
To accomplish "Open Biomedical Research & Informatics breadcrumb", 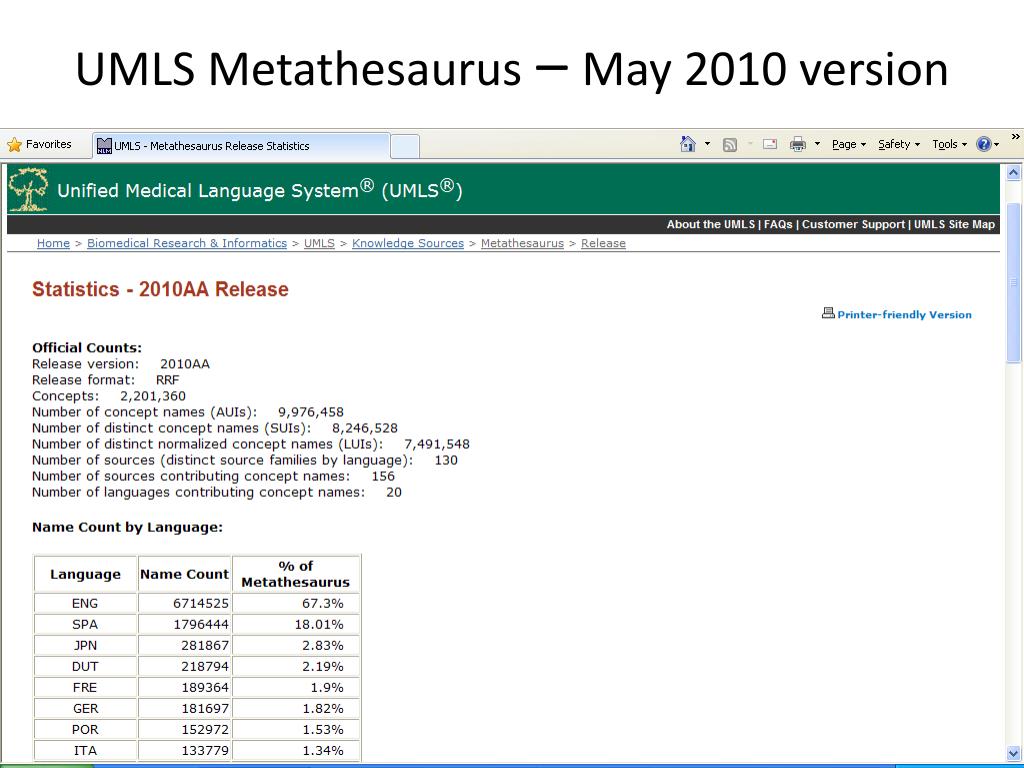I will coord(187,243).
